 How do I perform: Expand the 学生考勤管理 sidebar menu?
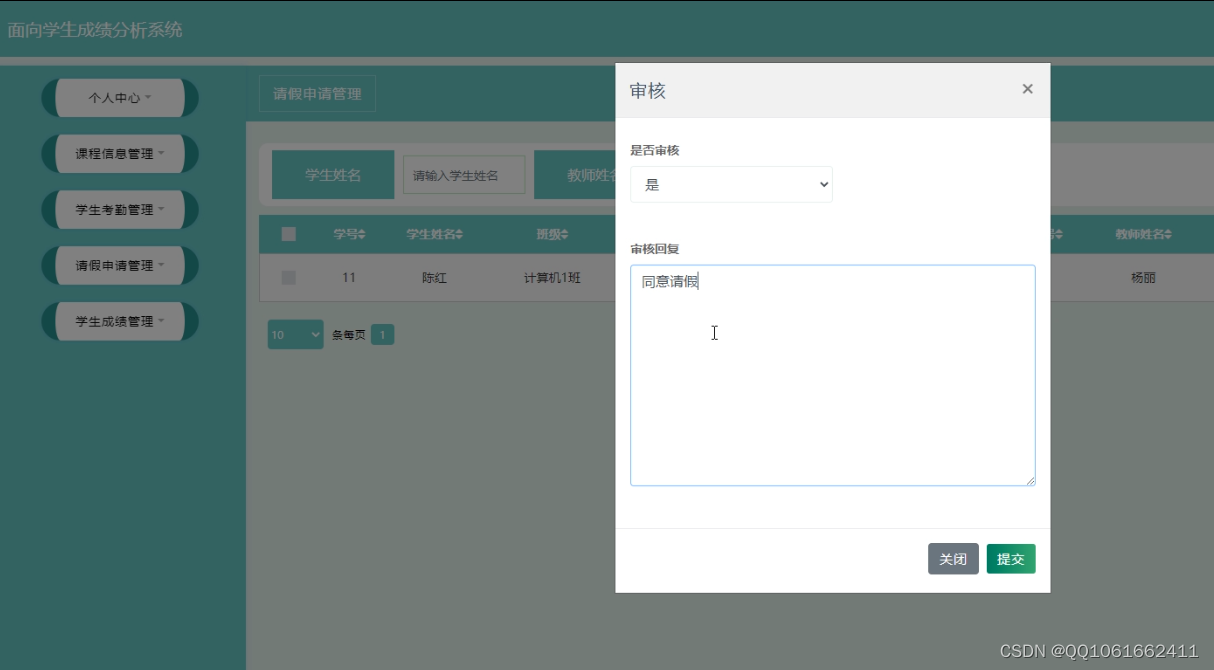[119, 209]
